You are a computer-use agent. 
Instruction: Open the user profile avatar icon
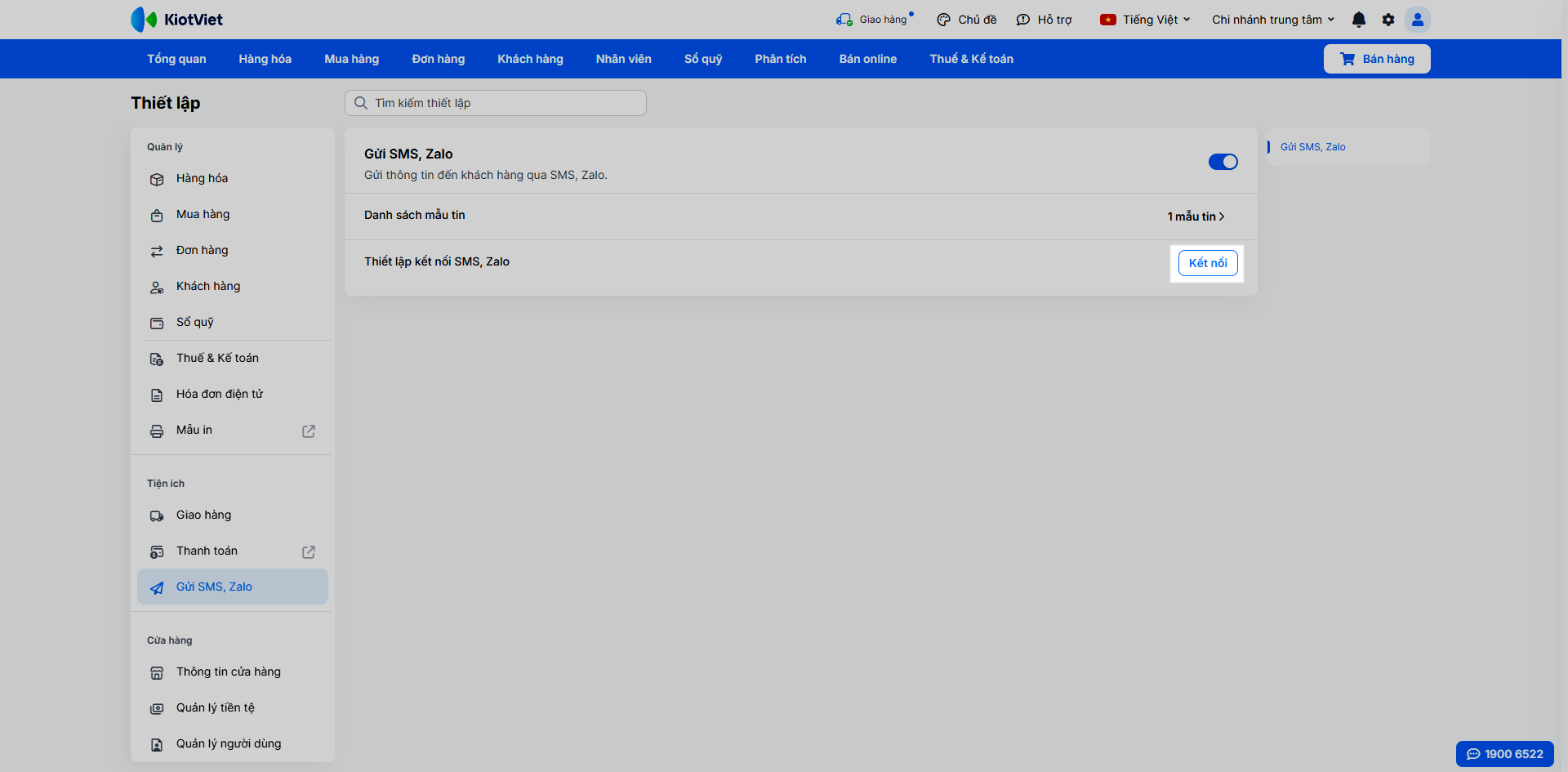pos(1418,20)
